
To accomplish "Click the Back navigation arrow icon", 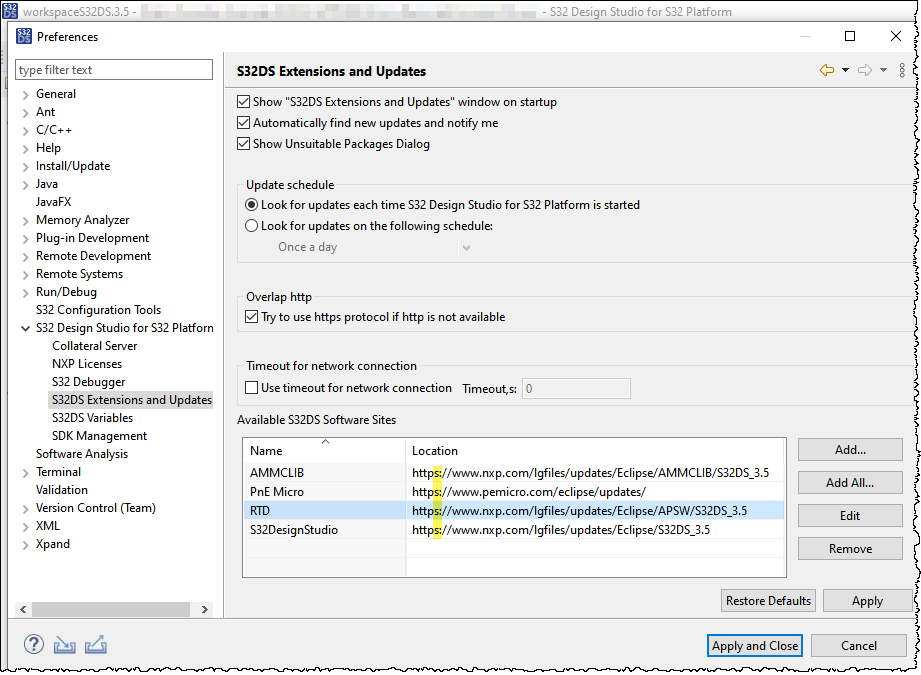I will click(x=827, y=70).
